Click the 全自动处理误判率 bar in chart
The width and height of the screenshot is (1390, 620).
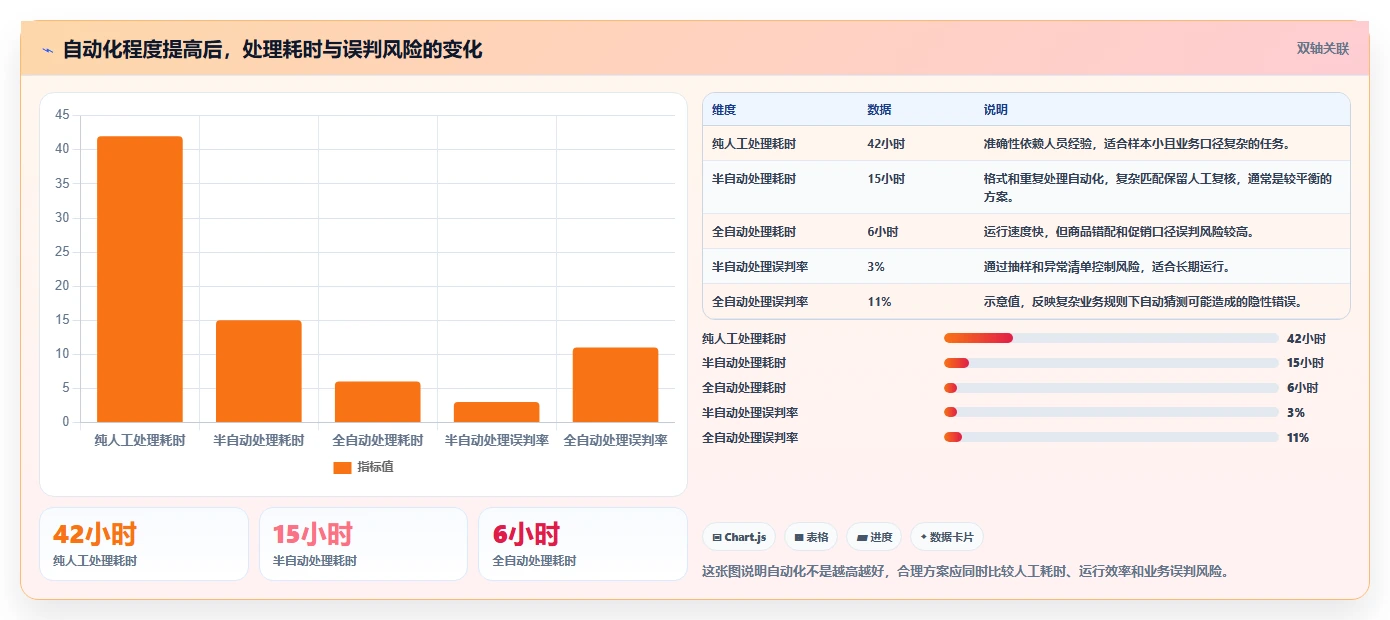pos(616,385)
